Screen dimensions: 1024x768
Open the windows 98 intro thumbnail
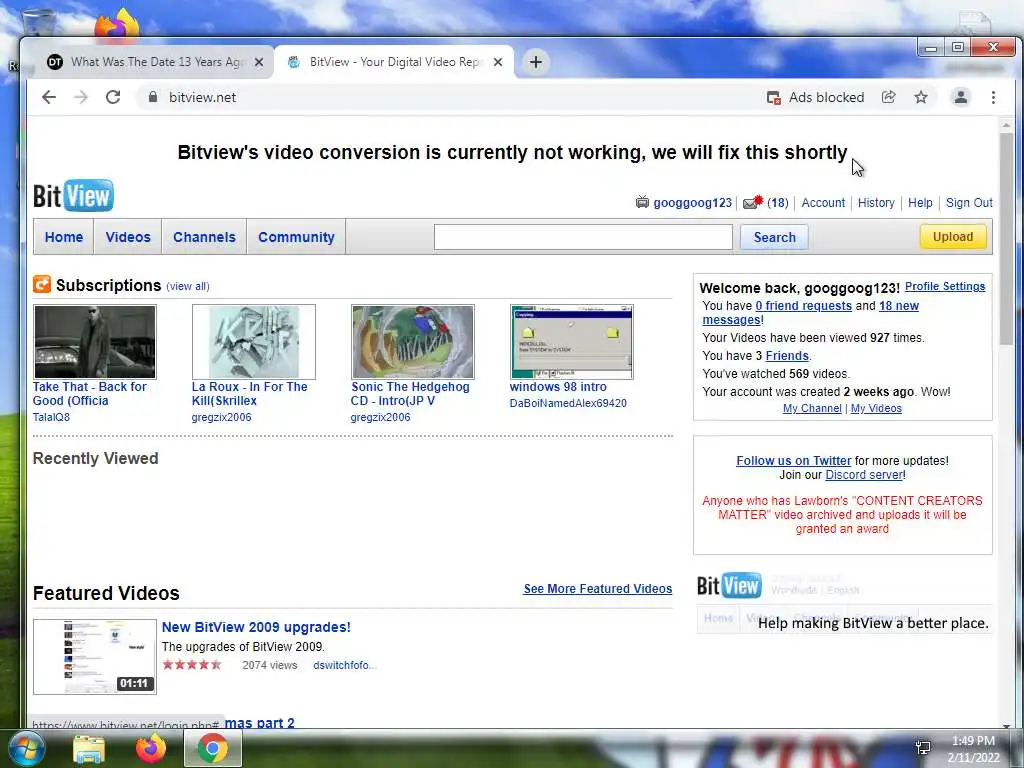(x=571, y=342)
